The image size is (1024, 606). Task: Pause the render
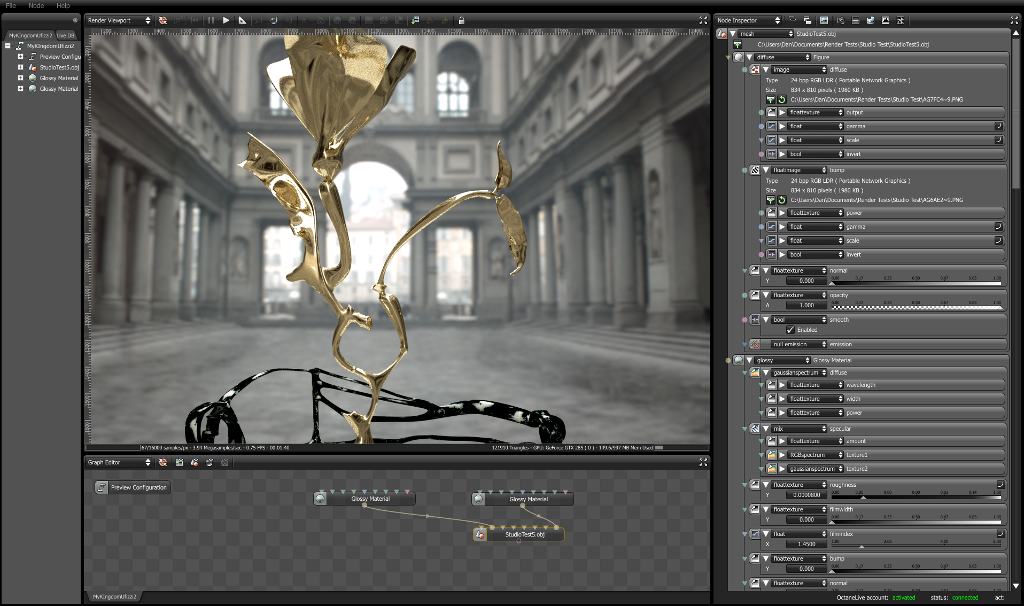click(211, 20)
